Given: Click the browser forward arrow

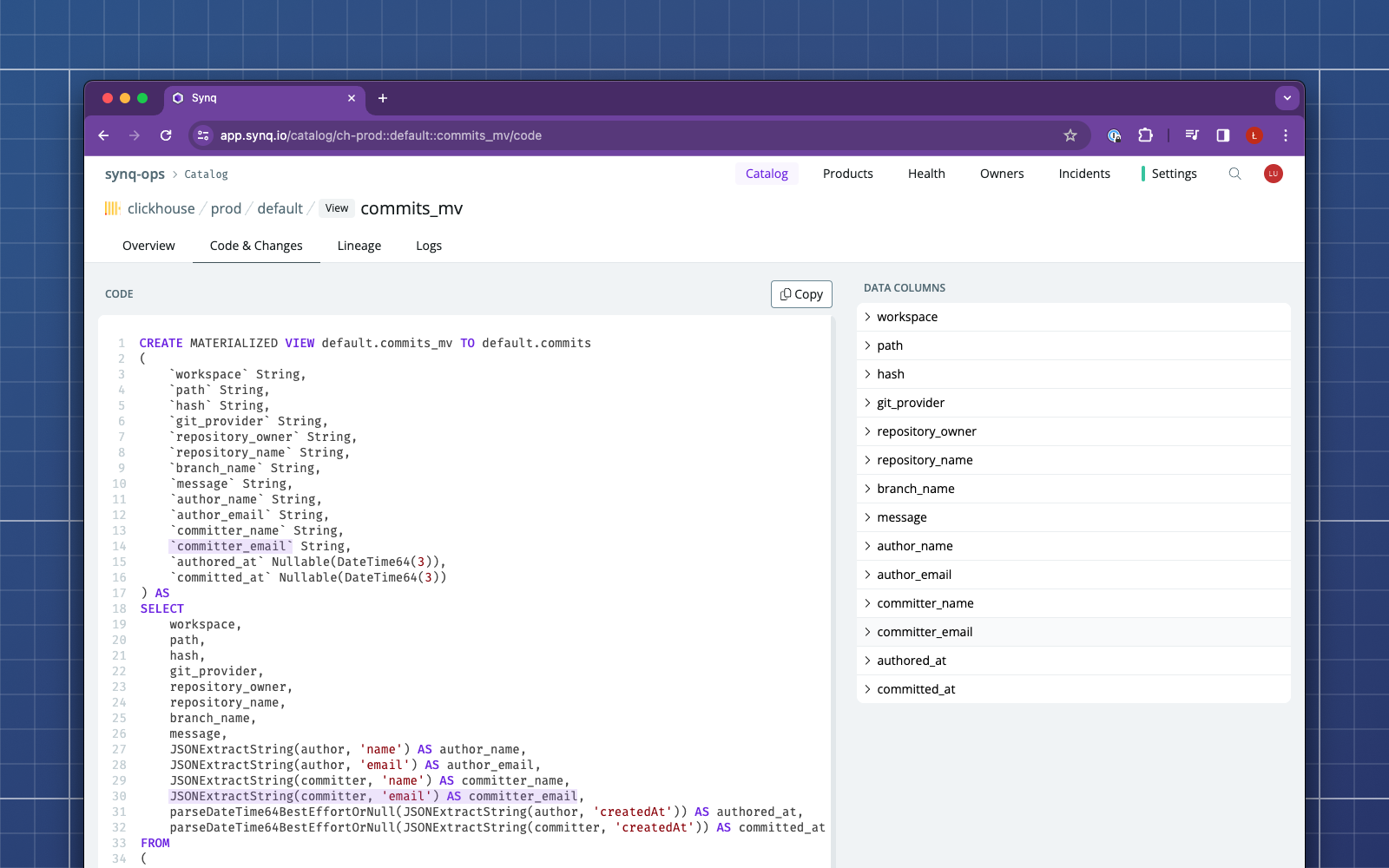Looking at the screenshot, I should pyautogui.click(x=135, y=135).
